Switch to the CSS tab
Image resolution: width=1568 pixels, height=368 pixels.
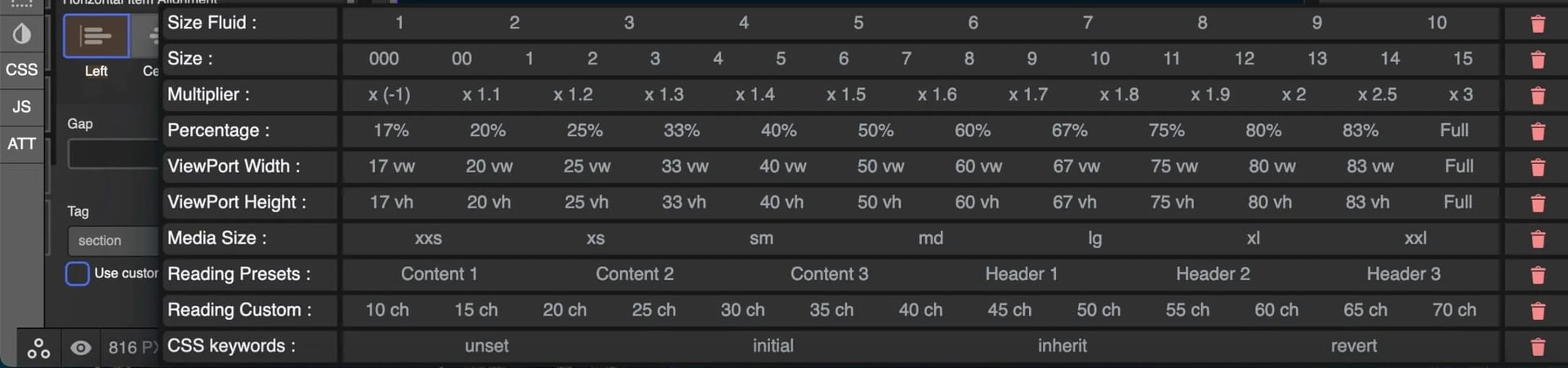pyautogui.click(x=21, y=69)
